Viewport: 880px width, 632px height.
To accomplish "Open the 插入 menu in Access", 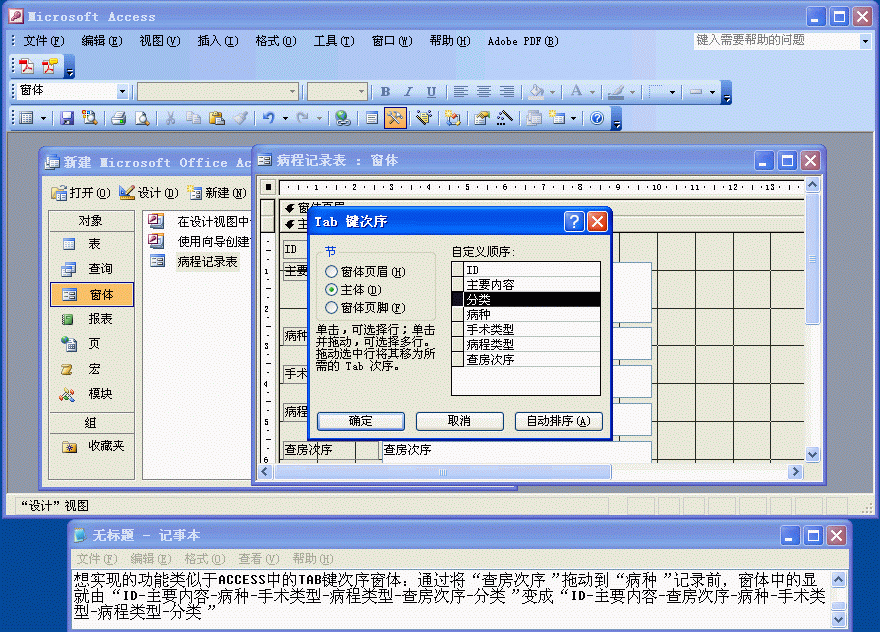I will [218, 41].
